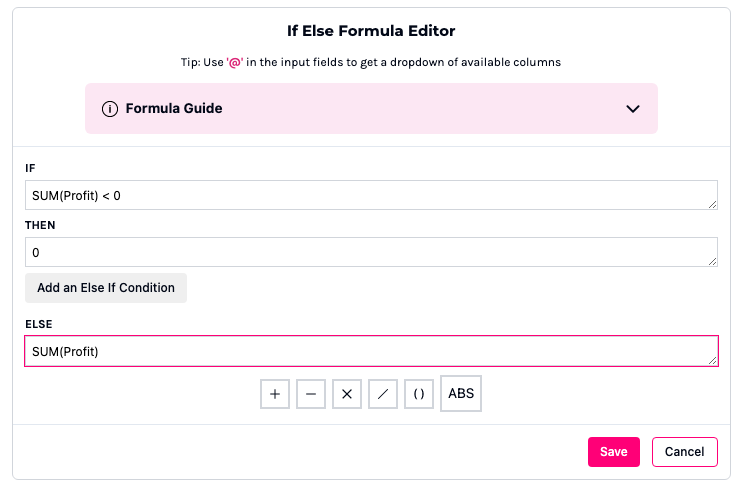Screen dimensions: 744x487
Task: Click the IF condition input field
Action: pyautogui.click(x=370, y=195)
